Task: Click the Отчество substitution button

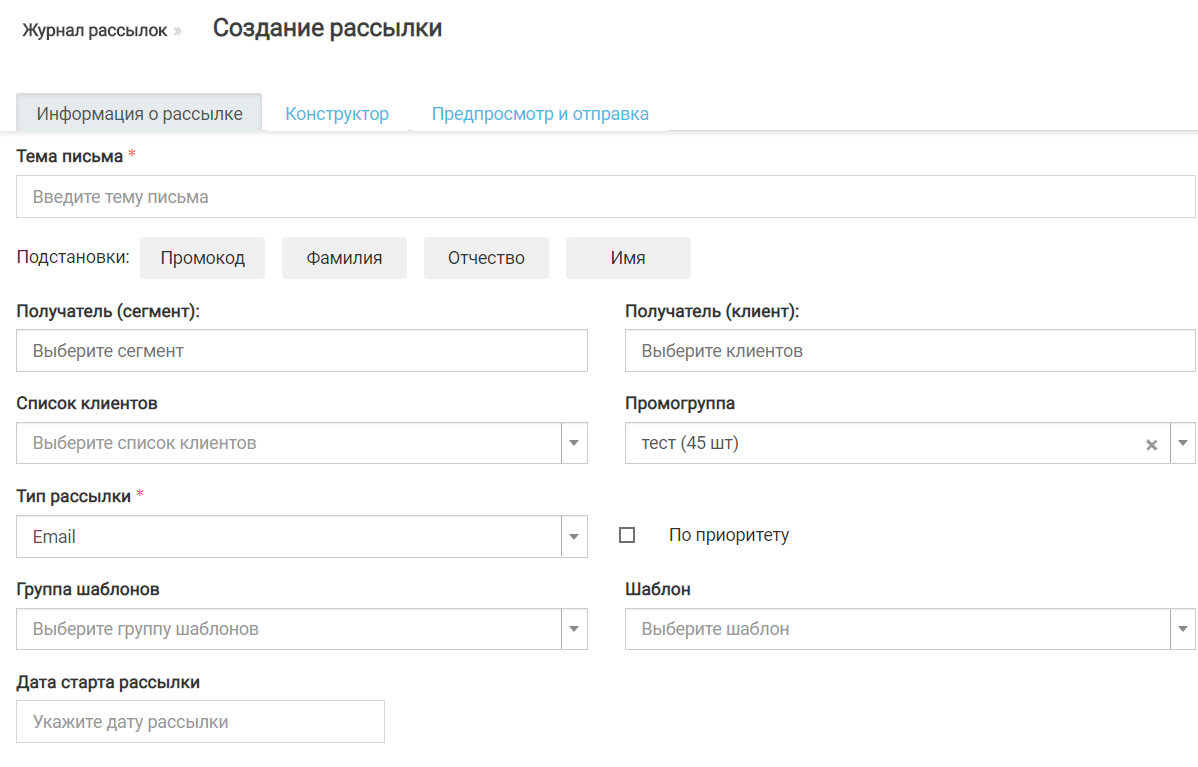Action: click(486, 258)
